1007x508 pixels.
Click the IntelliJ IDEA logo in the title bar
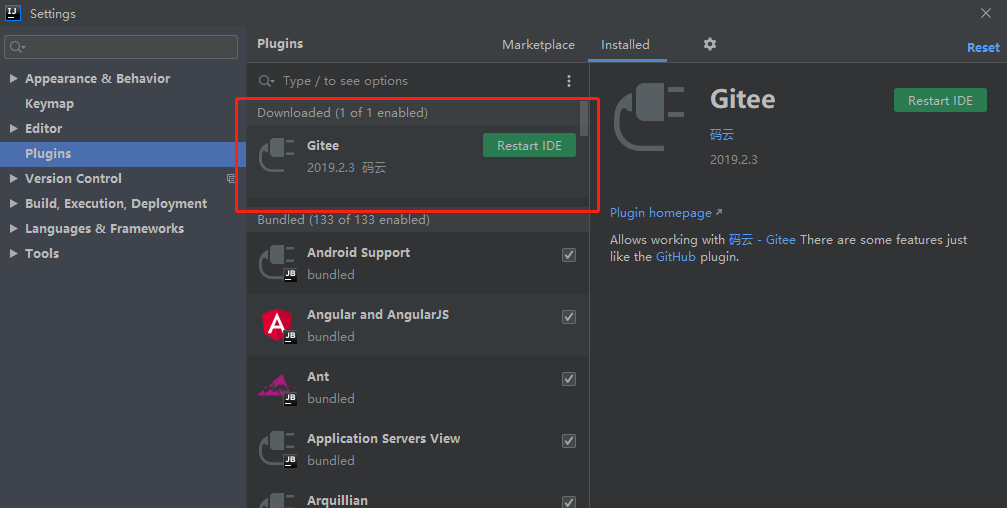point(13,13)
